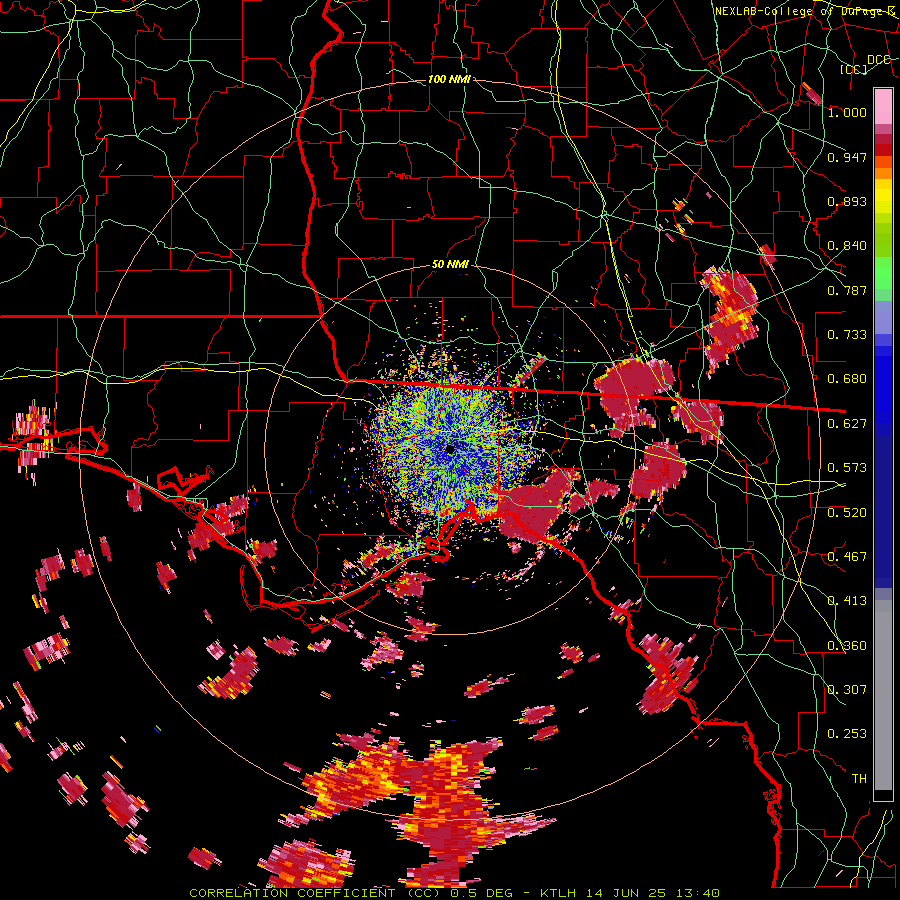Viewport: 900px width, 900px height.
Task: Click the 0.5 DEG elevation text in the caption
Action: tap(483, 893)
